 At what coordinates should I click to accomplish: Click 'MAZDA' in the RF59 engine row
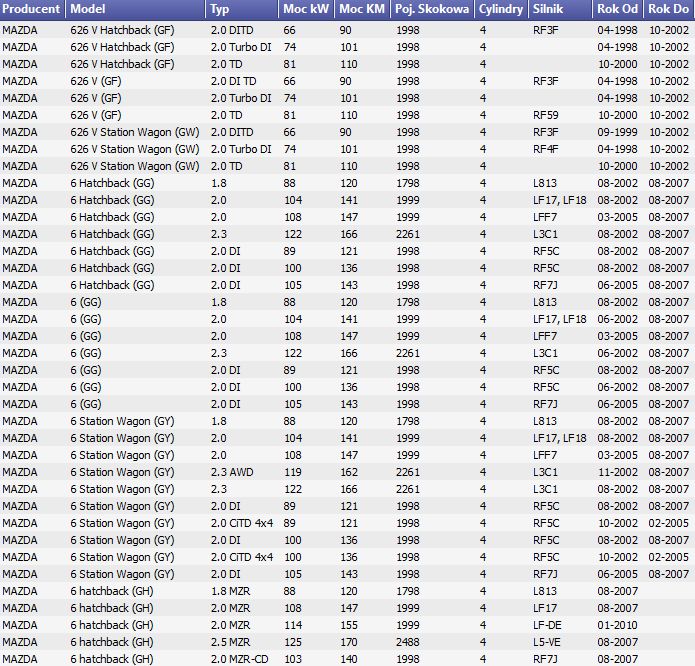(20, 115)
